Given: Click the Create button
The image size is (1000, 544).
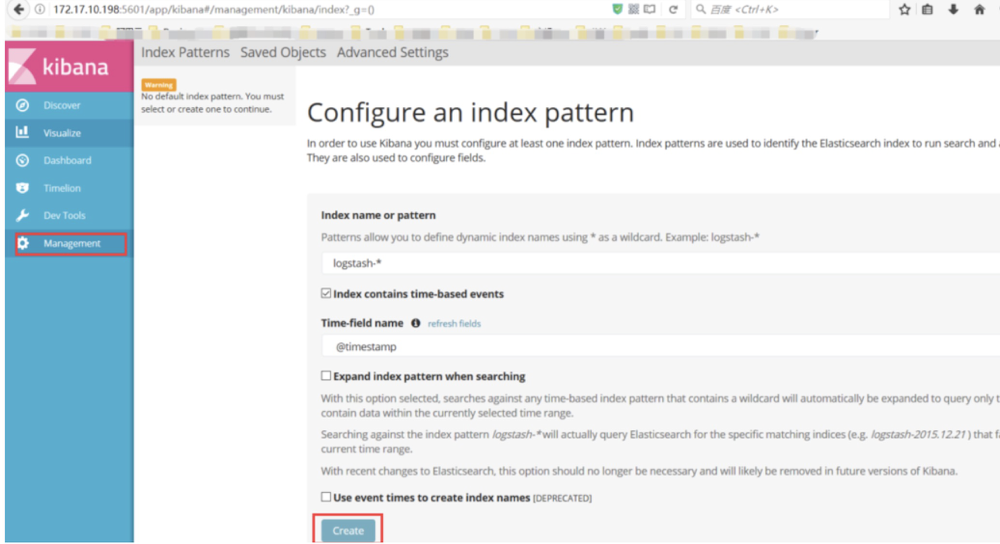Looking at the screenshot, I should [x=348, y=531].
